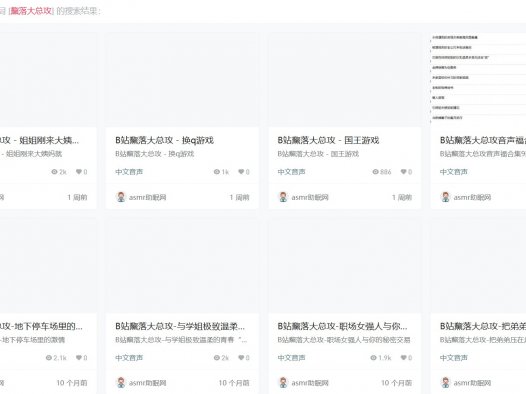Open card title ending '地下停车场里的...'
The width and height of the screenshot is (526, 394).
[41, 326]
